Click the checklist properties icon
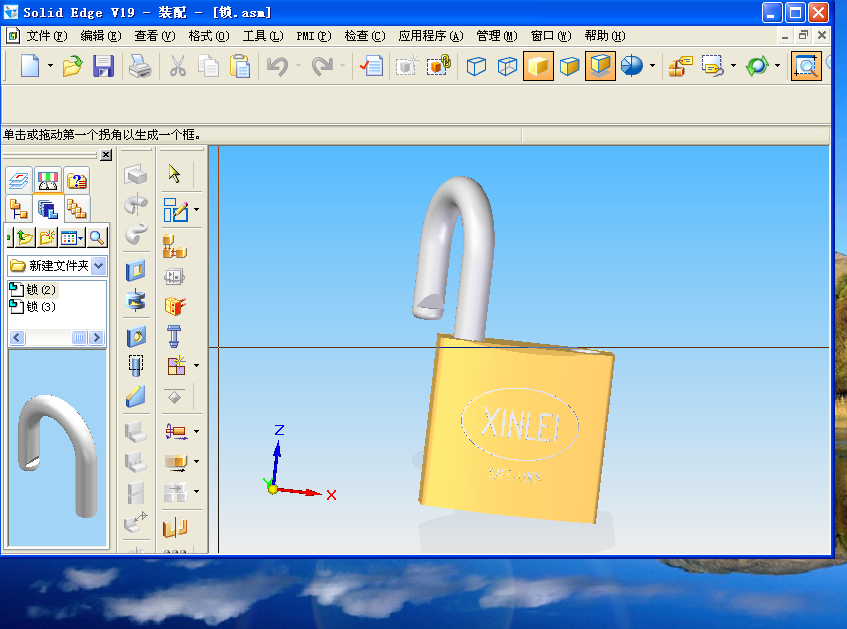847x629 pixels. 372,66
